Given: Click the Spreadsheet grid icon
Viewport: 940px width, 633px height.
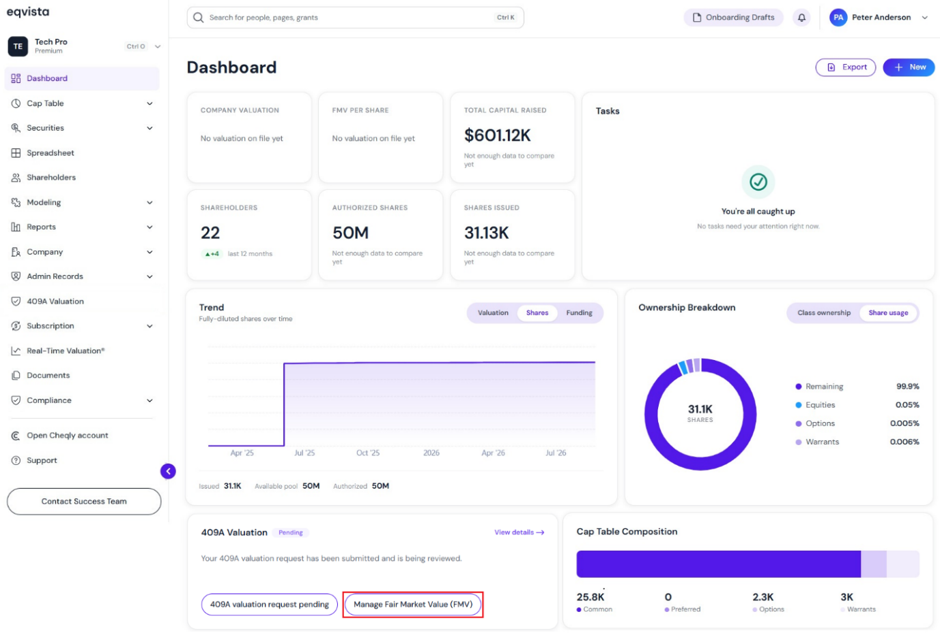Looking at the screenshot, I should pos(16,153).
